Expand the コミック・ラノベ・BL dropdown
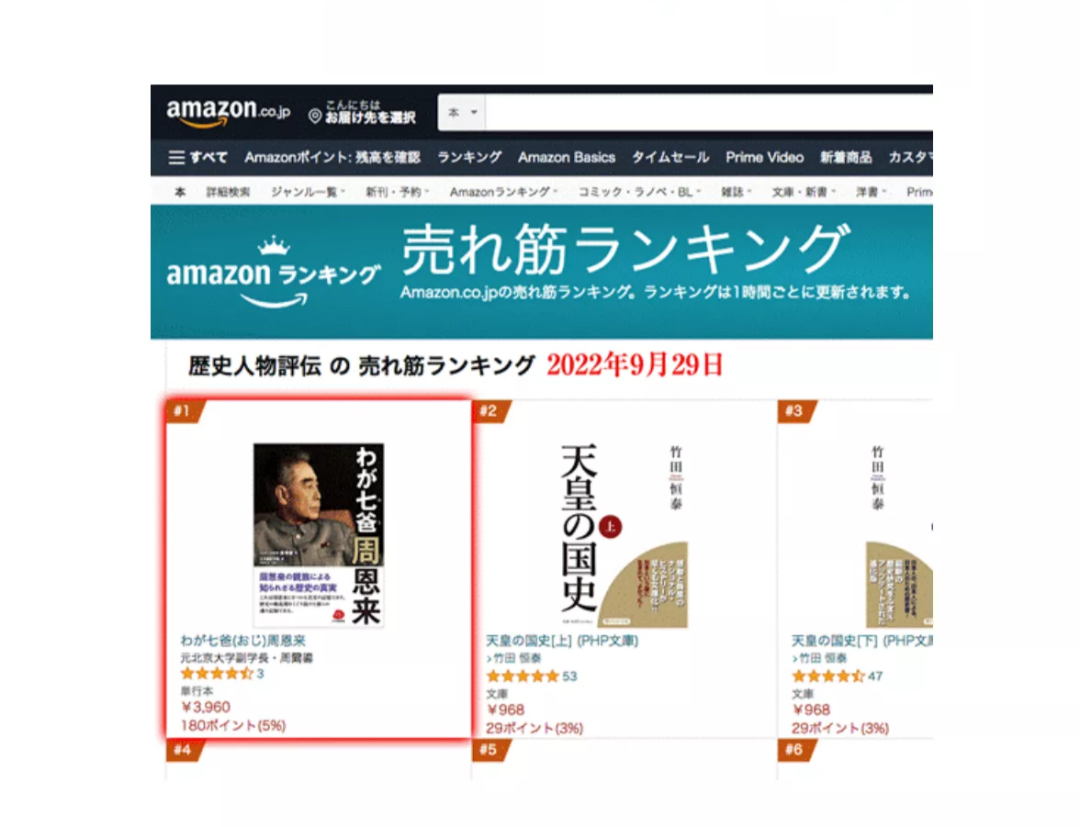Screen dimensions: 1080x827 point(639,192)
